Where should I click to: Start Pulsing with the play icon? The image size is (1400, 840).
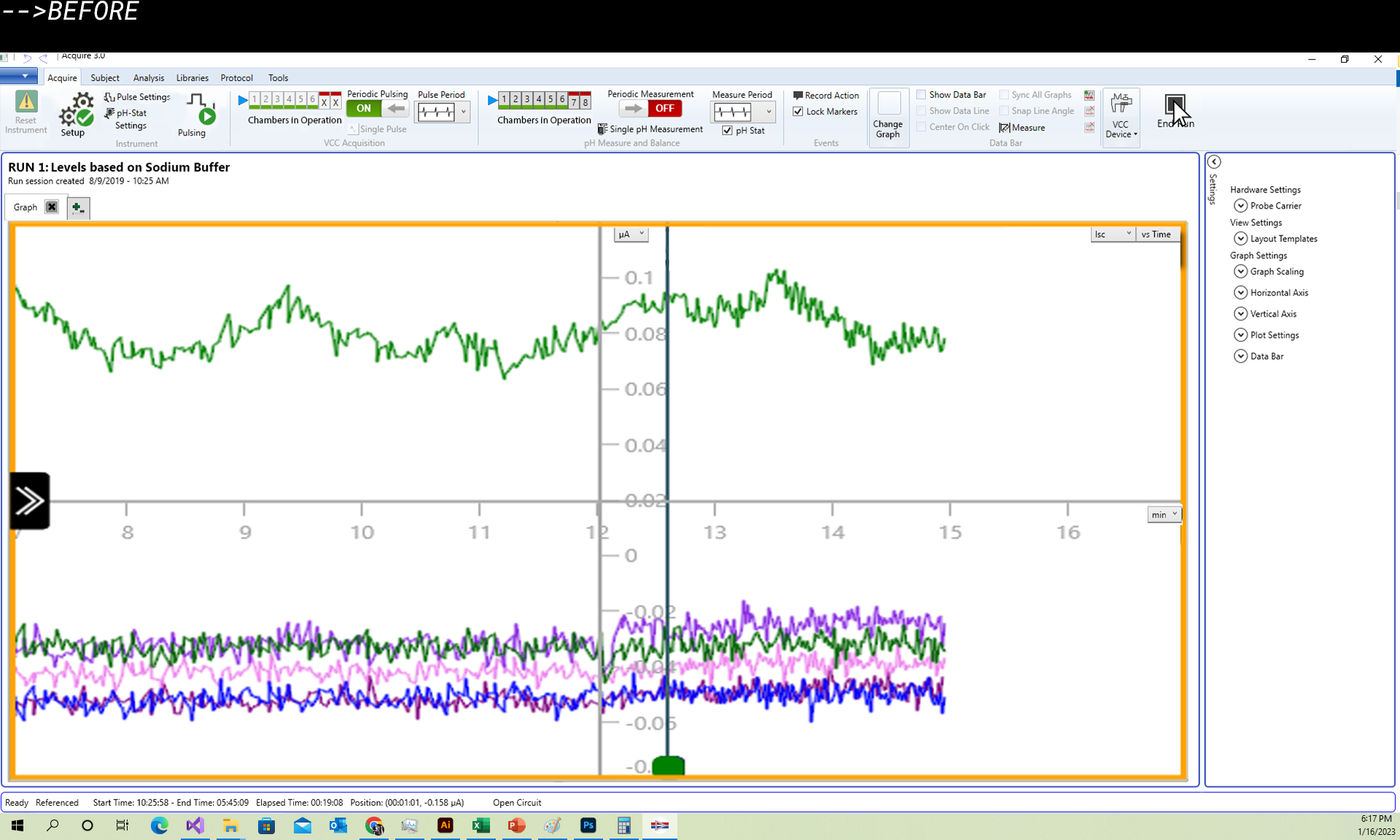207,115
